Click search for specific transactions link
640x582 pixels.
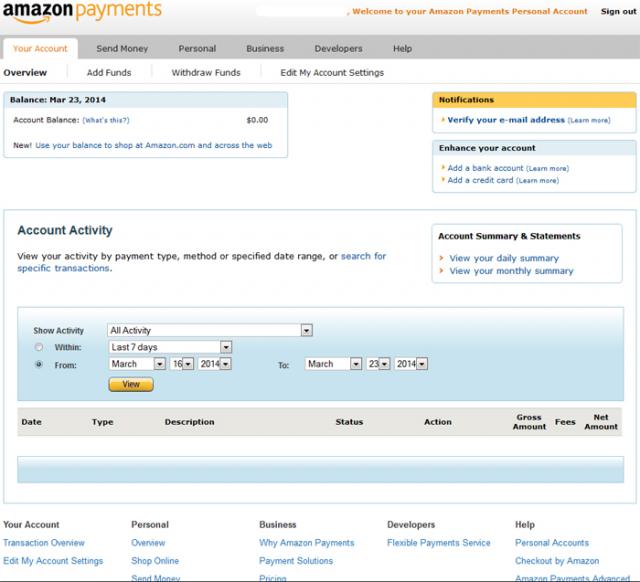[202, 262]
